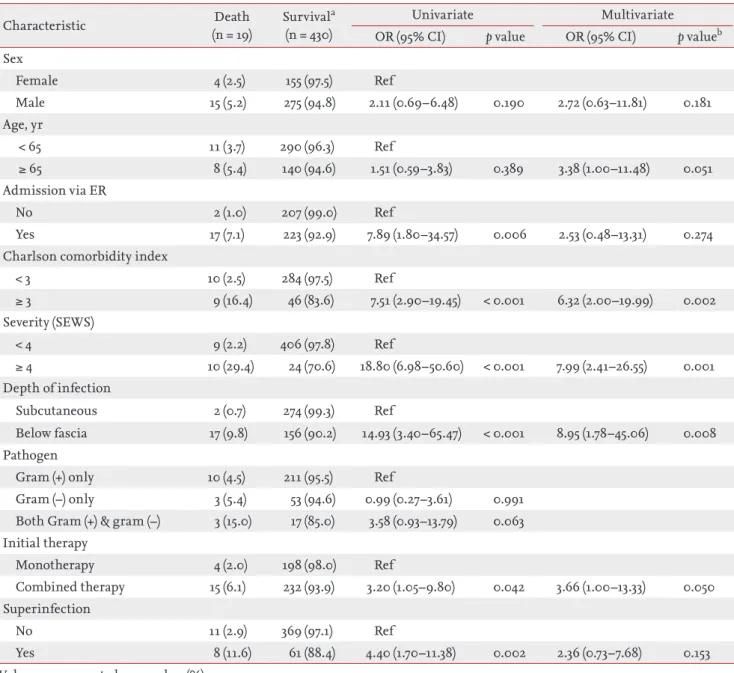Click the Superinfection category label
Viewport: 734px width, 673px height.
pyautogui.click(x=46, y=609)
